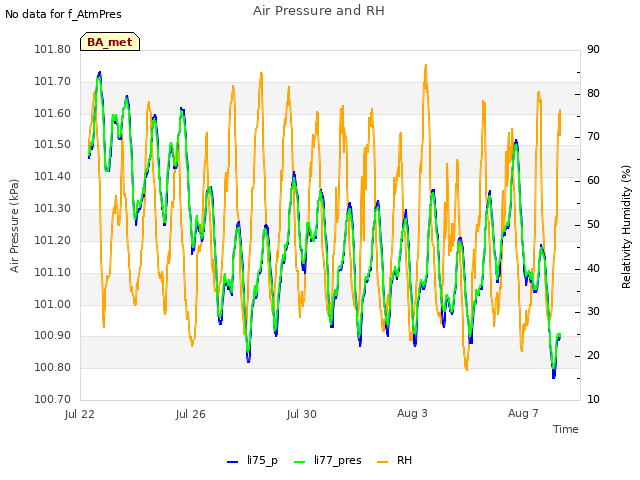Click the 101.80 pressure tick label
This screenshot has width=640, height=480.
click(x=53, y=50)
